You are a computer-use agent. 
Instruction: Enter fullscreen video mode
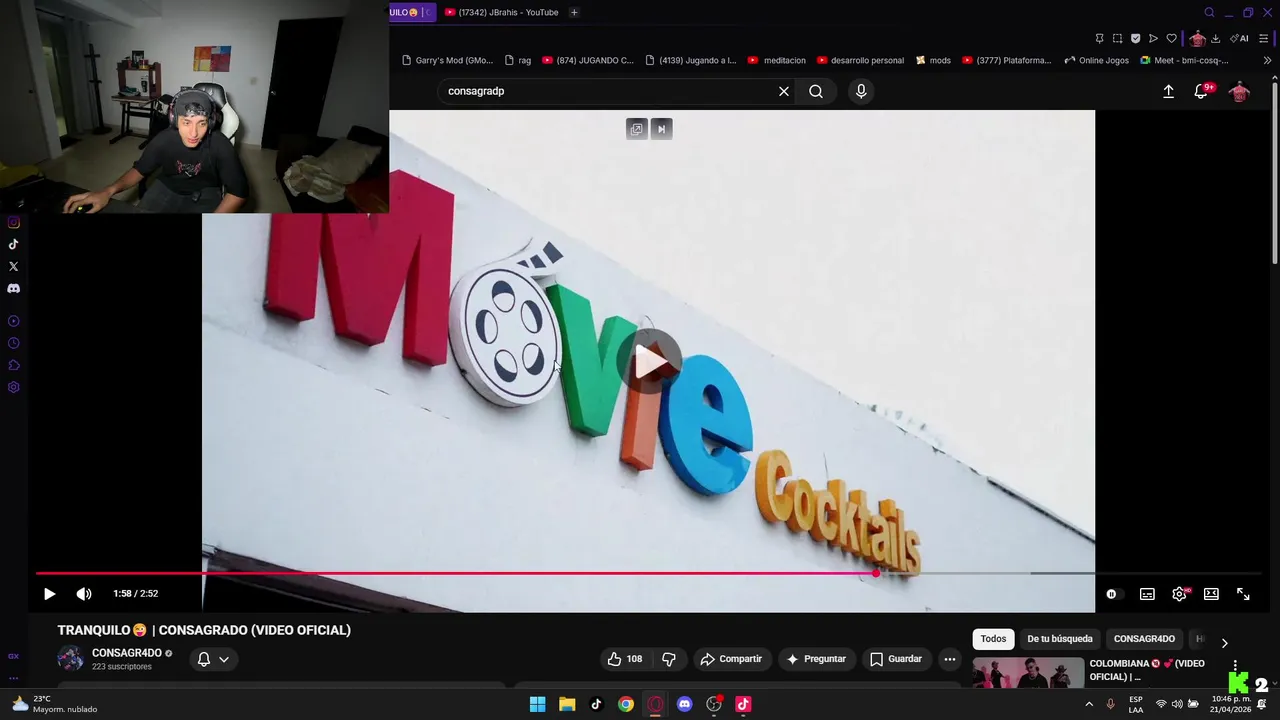pos(1243,594)
